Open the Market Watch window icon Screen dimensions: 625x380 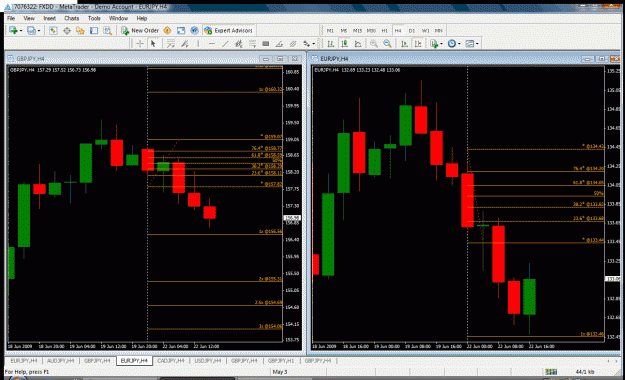[53, 30]
